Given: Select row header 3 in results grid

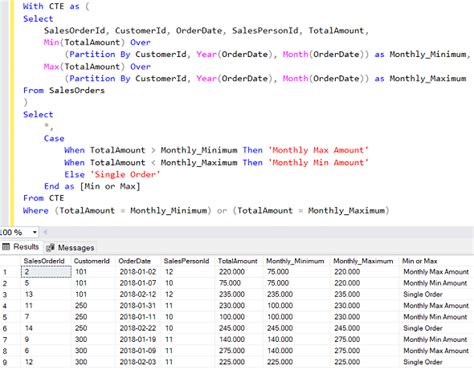Looking at the screenshot, I should (x=5, y=295).
